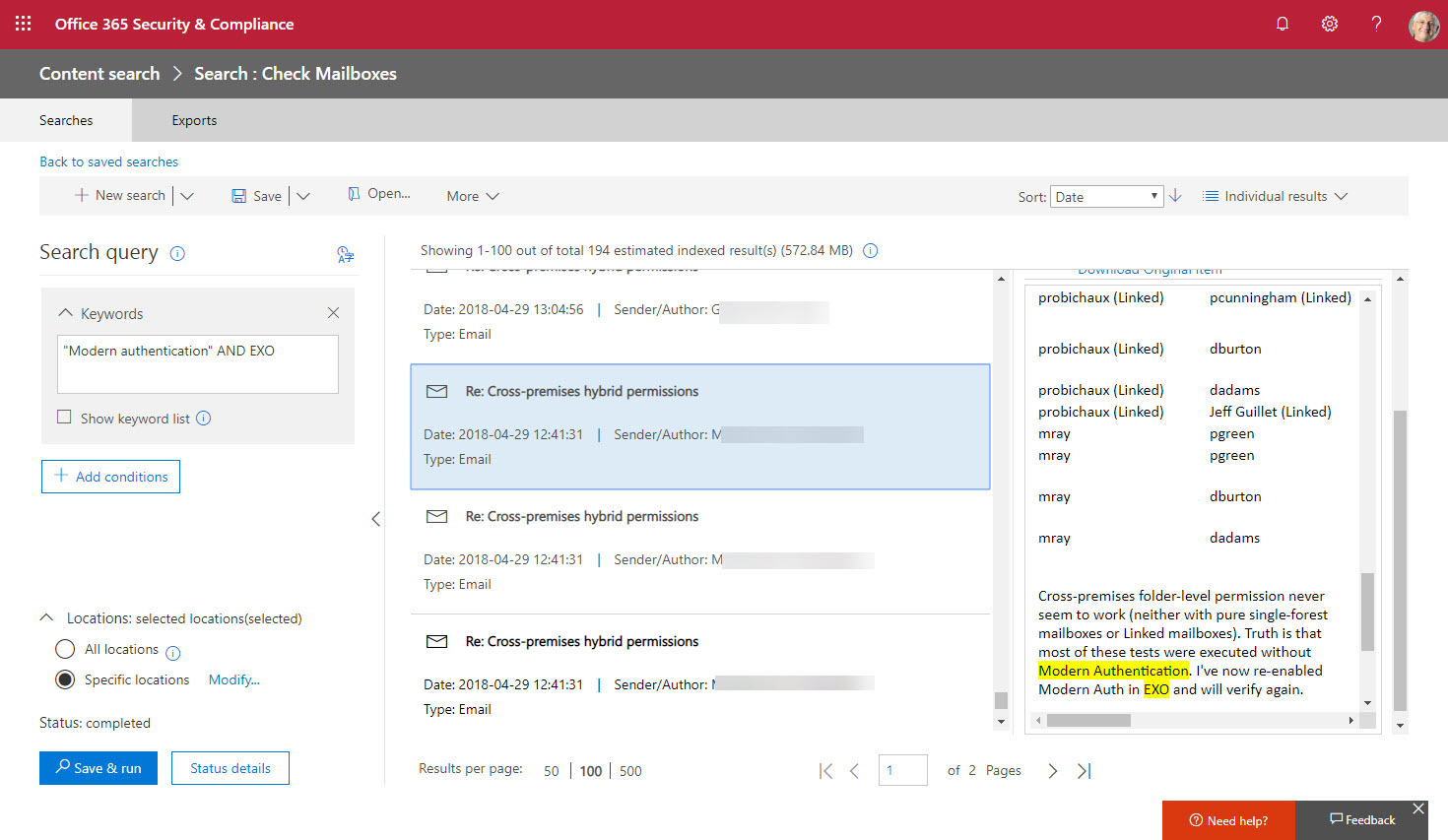Open settings gear in header
The image size is (1448, 840).
pos(1330,24)
